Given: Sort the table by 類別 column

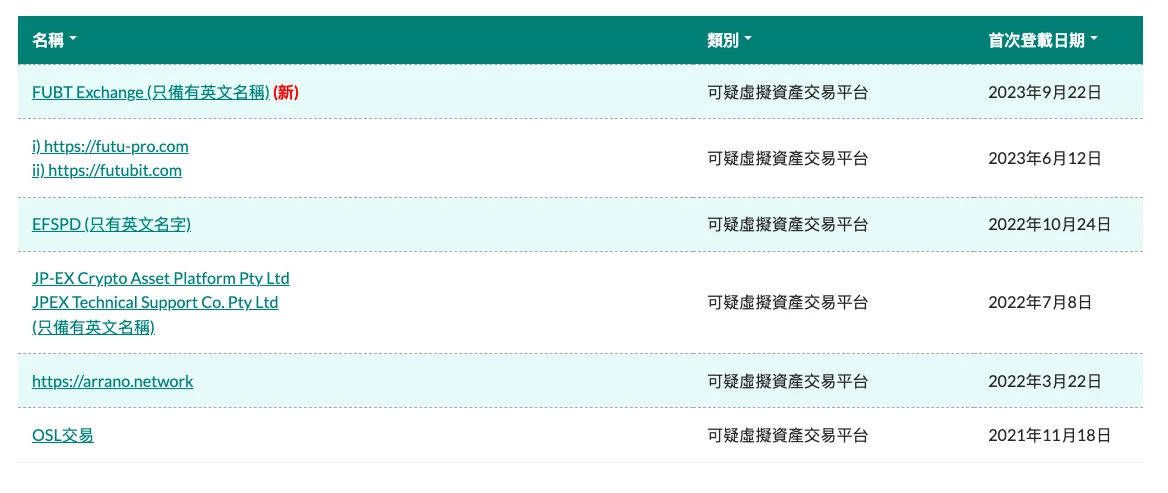Looking at the screenshot, I should (729, 40).
